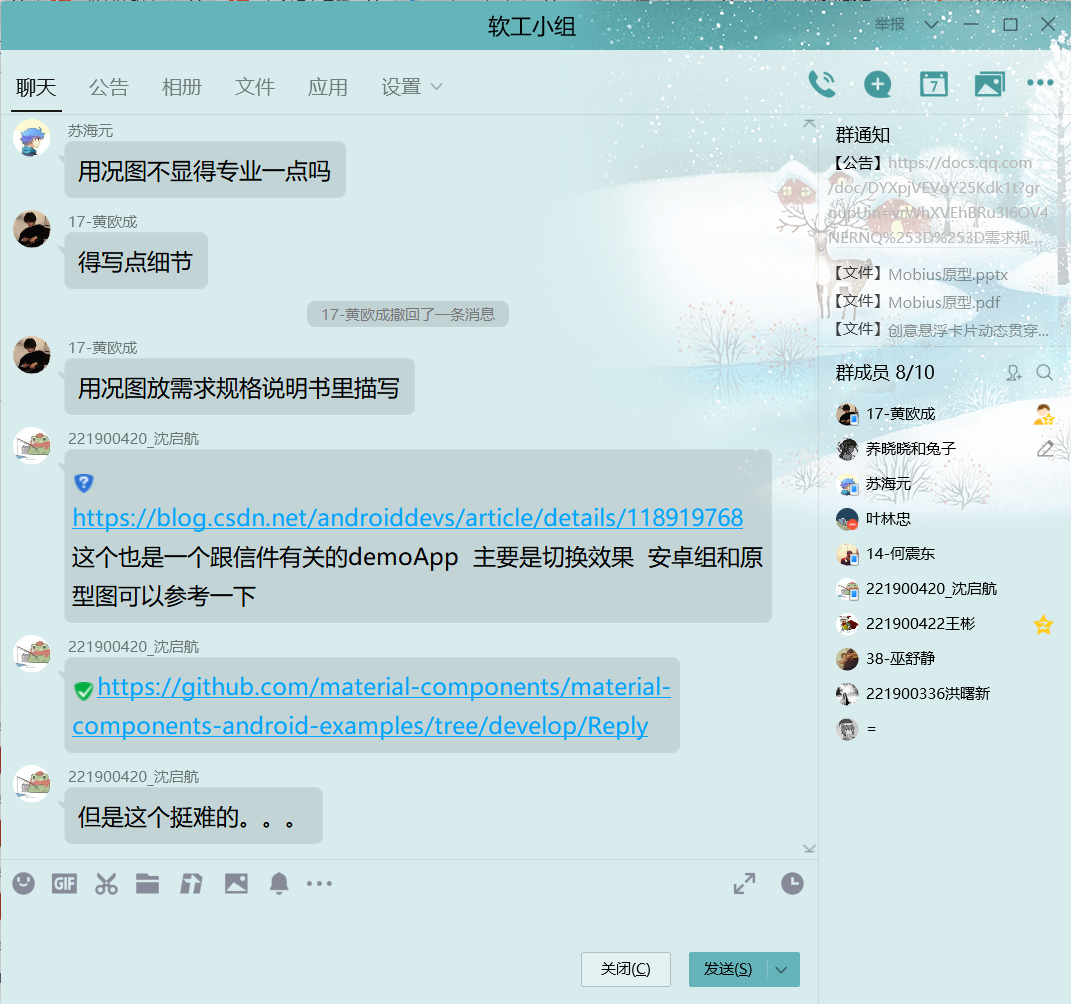
Task: Select member 221900336洪曙新 in the list
Action: [945, 694]
